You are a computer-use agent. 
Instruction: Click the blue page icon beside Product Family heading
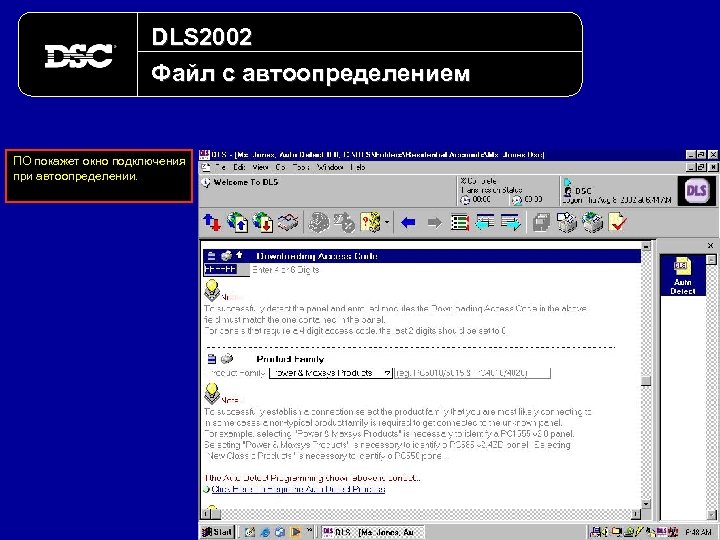tap(211, 359)
